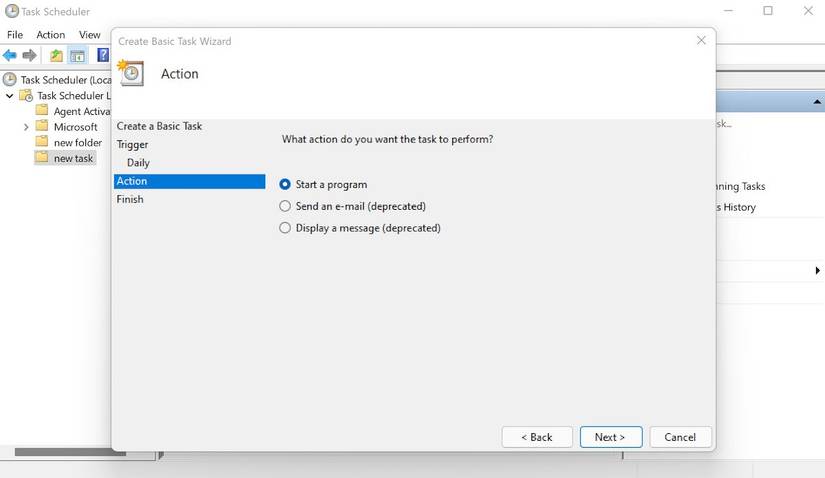The height and width of the screenshot is (478, 825).
Task: Click the Task Scheduler Library folder icon
Action: click(x=26, y=96)
